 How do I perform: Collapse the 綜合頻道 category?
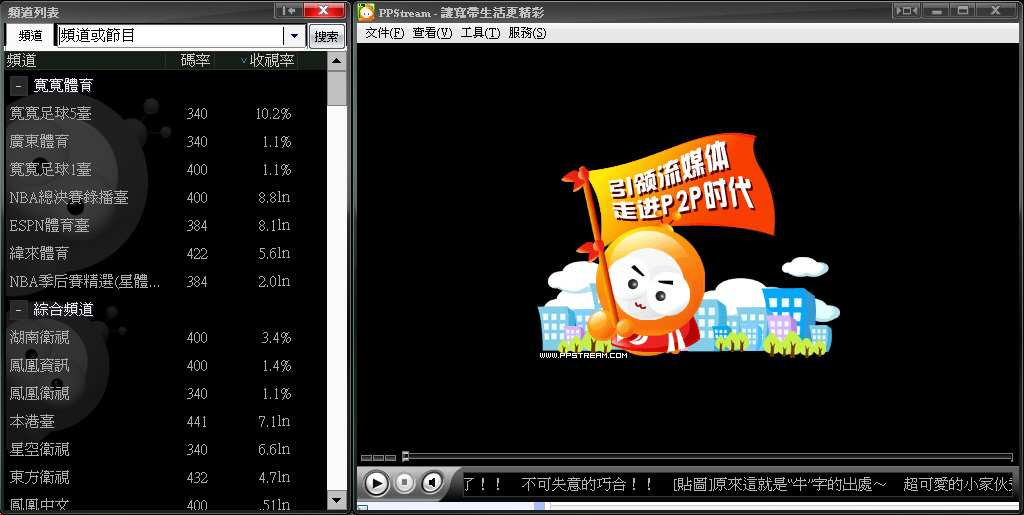click(x=18, y=309)
